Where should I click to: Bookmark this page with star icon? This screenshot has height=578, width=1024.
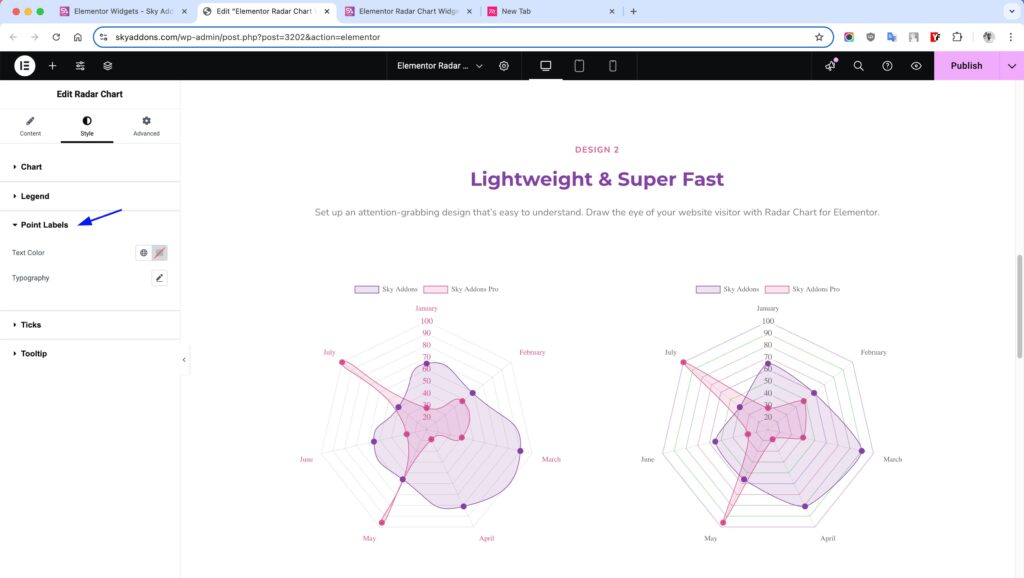(x=819, y=37)
